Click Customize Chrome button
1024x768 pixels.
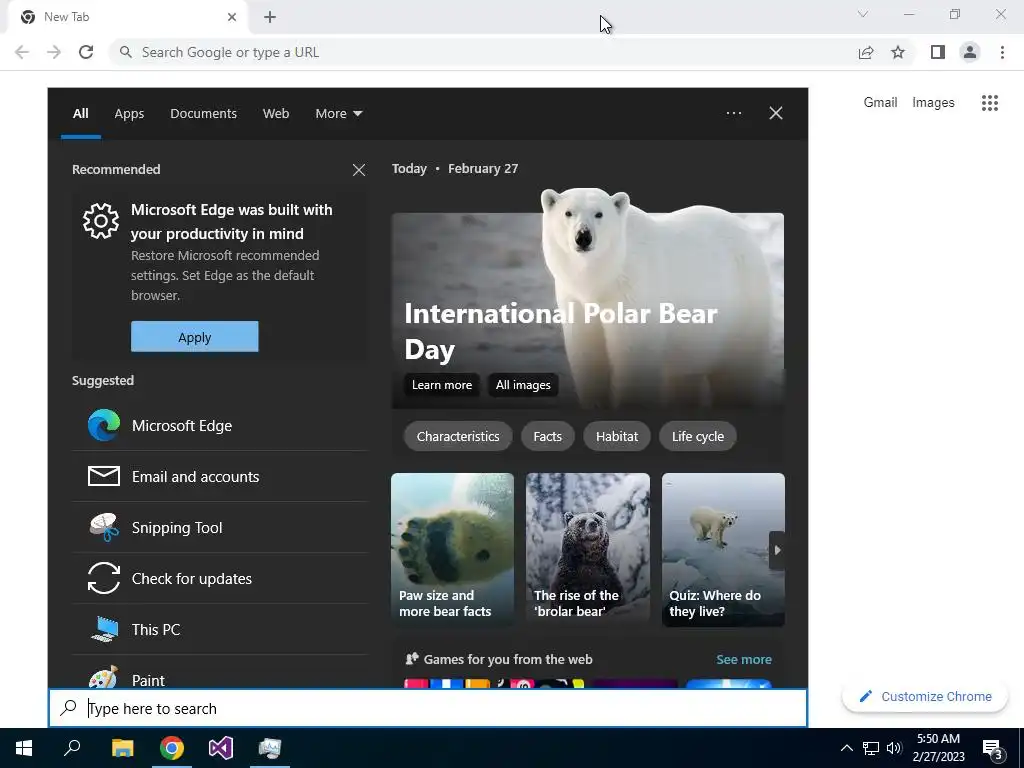(925, 697)
